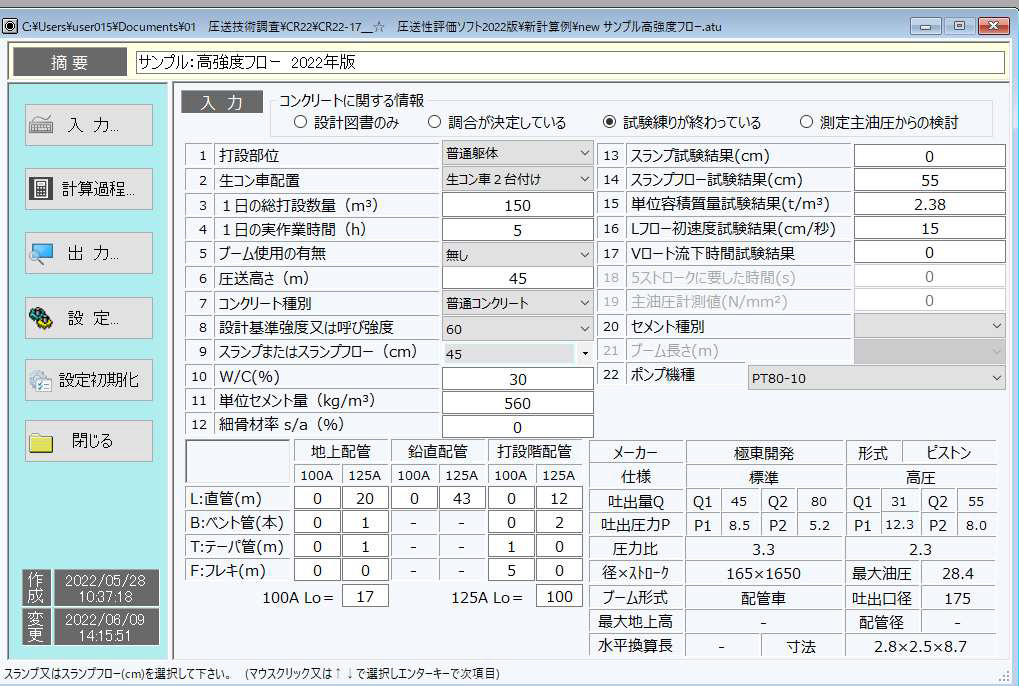Viewport: 1019px width, 686px height.
Task: Click the 極東開発 maker cell
Action: click(764, 453)
